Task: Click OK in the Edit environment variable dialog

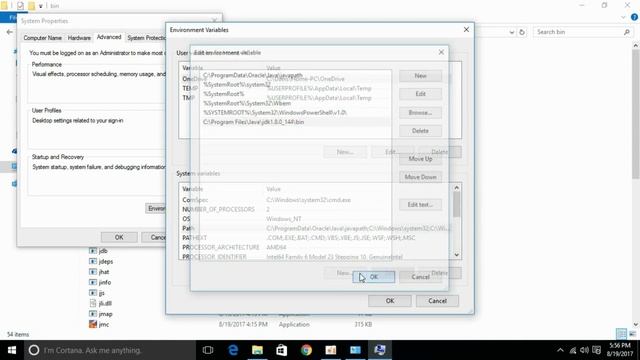Action: [373, 277]
